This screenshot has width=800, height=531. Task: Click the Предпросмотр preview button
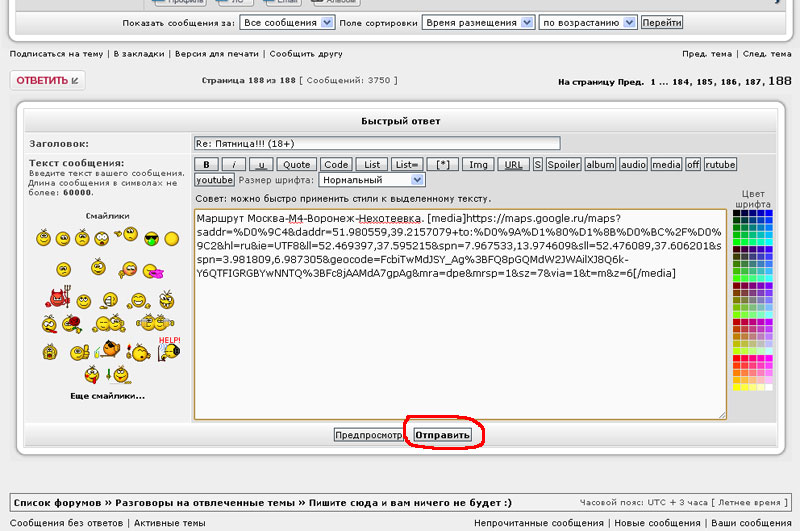pyautogui.click(x=369, y=435)
